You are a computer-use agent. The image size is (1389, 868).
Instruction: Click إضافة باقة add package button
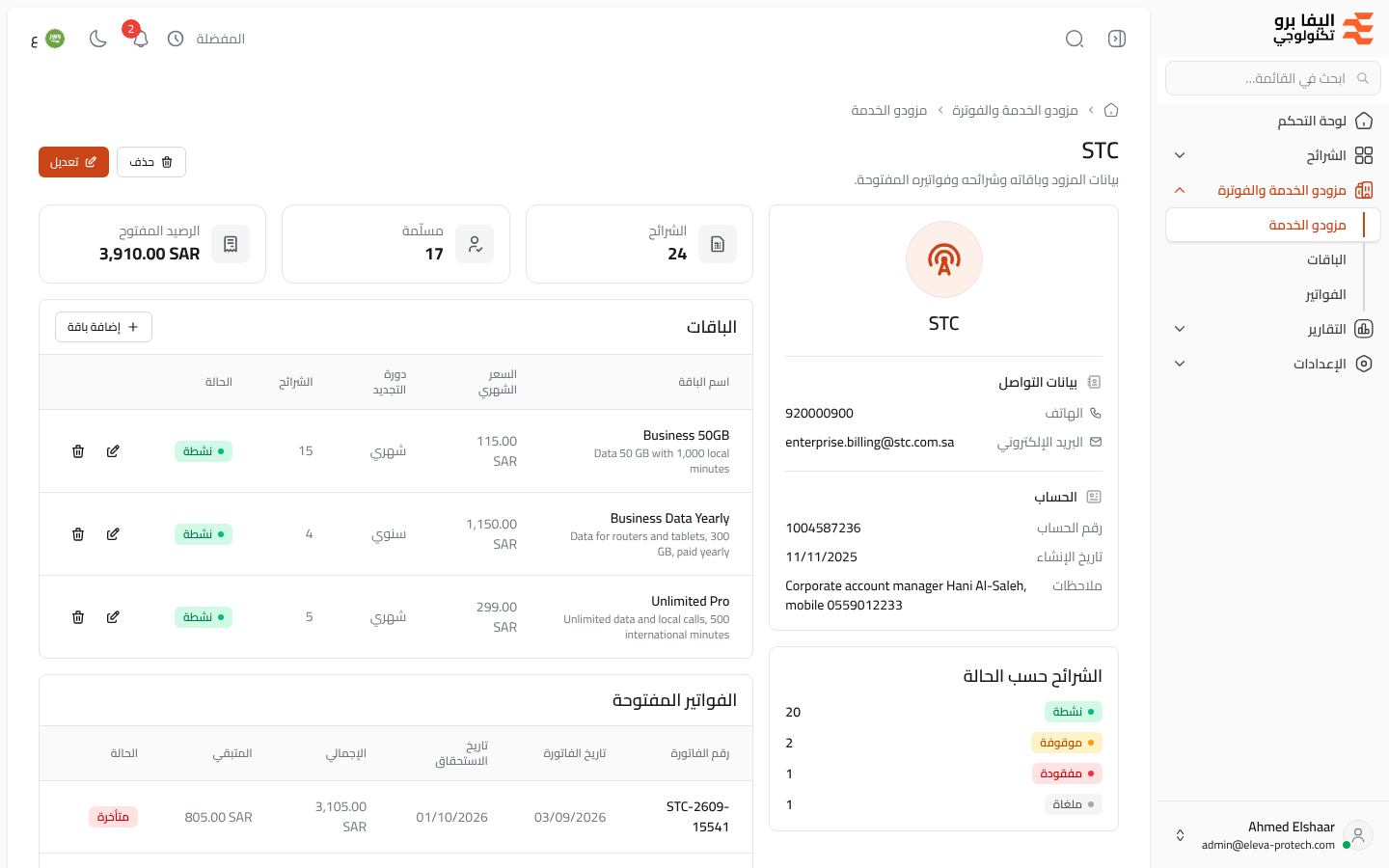(x=103, y=327)
